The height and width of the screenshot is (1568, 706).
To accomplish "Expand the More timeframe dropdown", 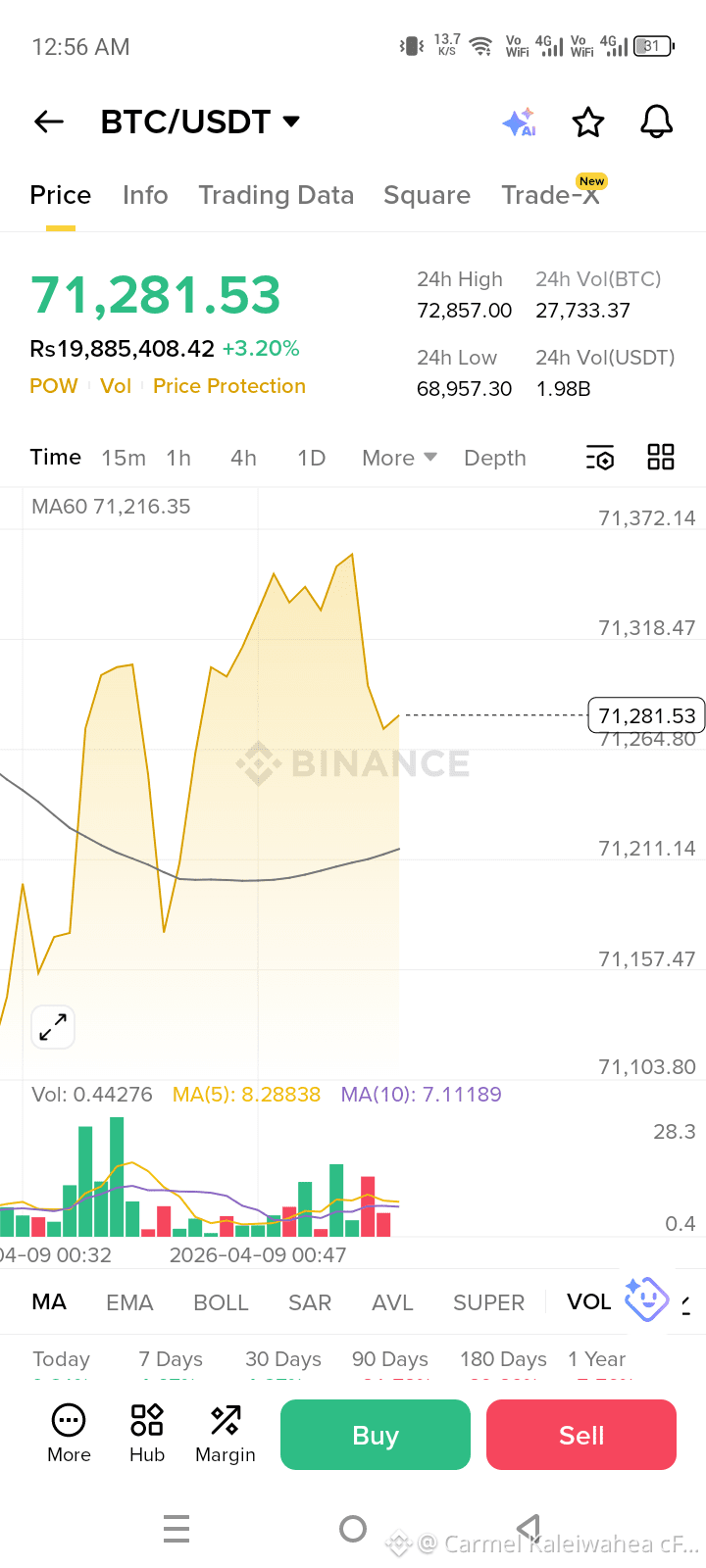I will [399, 458].
